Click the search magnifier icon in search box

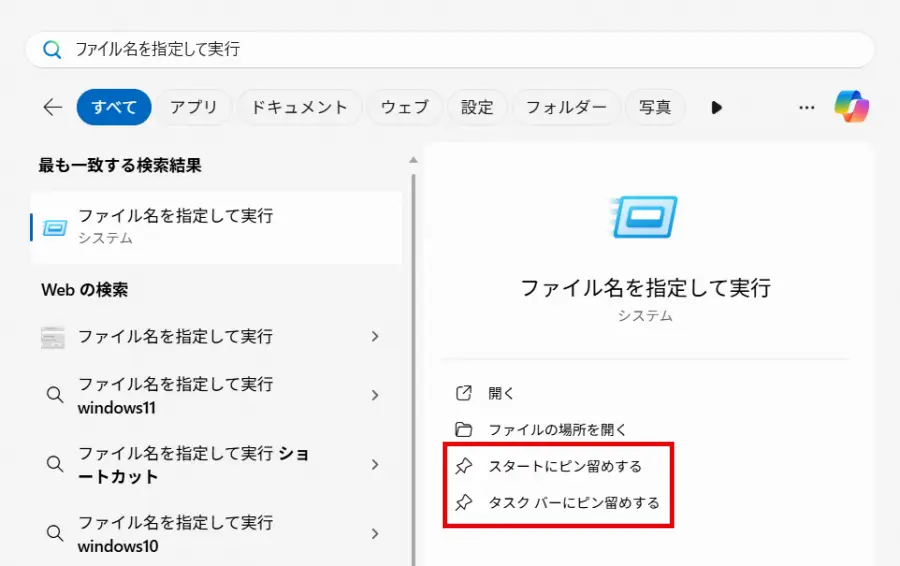52,49
